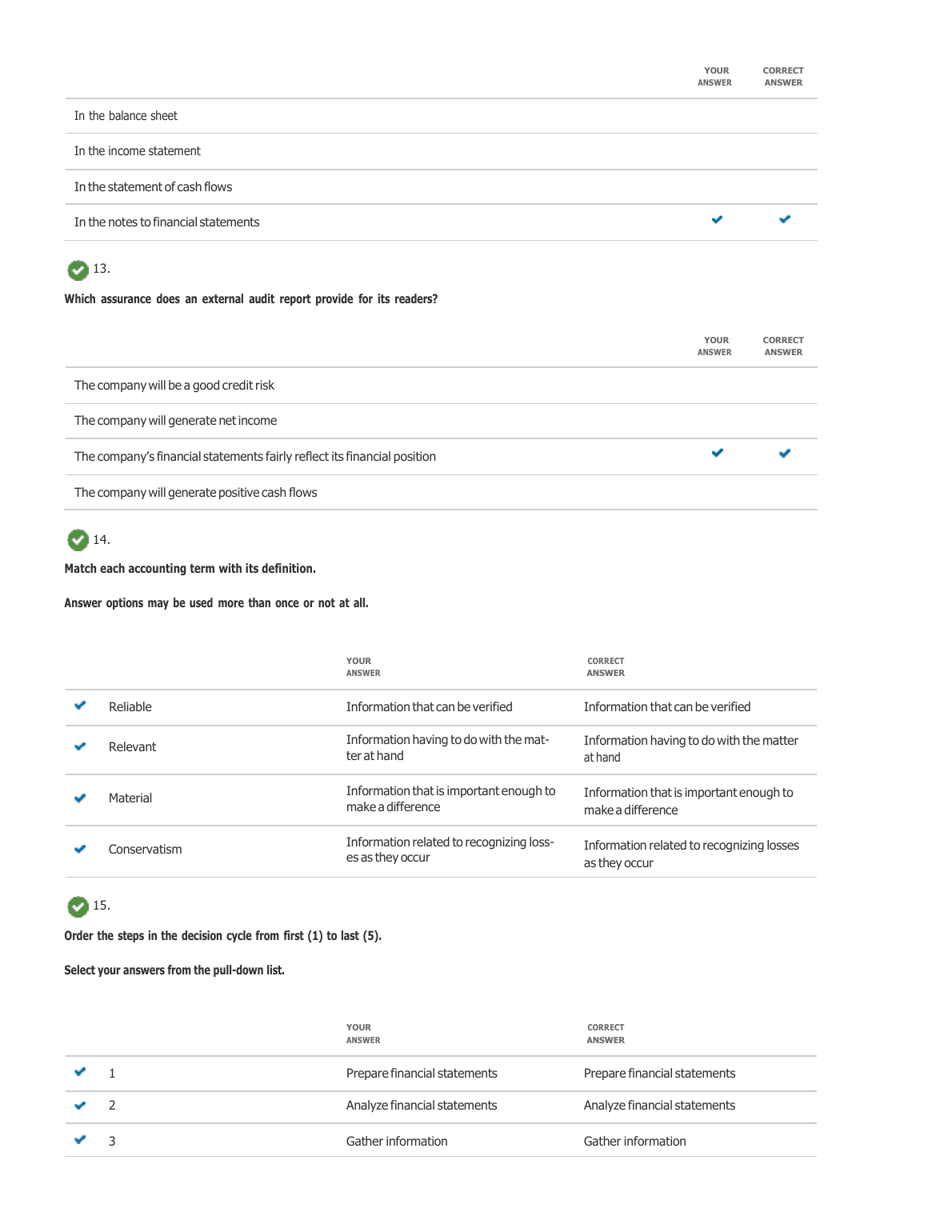The width and height of the screenshot is (952, 1232).
Task: Click Your Answer checkmark for fairly reflect financial position
Action: 717,454
